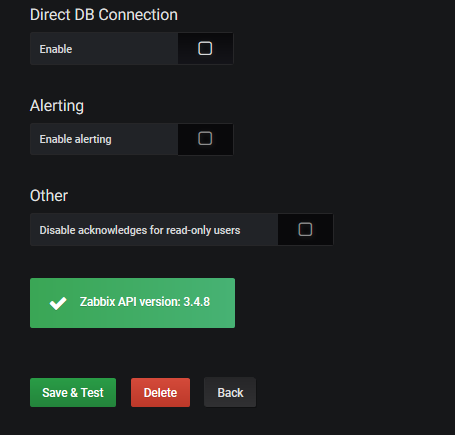Click the dark cell around the Direct DB checkbox
Image resolution: width=455 pixels, height=435 pixels.
(205, 48)
